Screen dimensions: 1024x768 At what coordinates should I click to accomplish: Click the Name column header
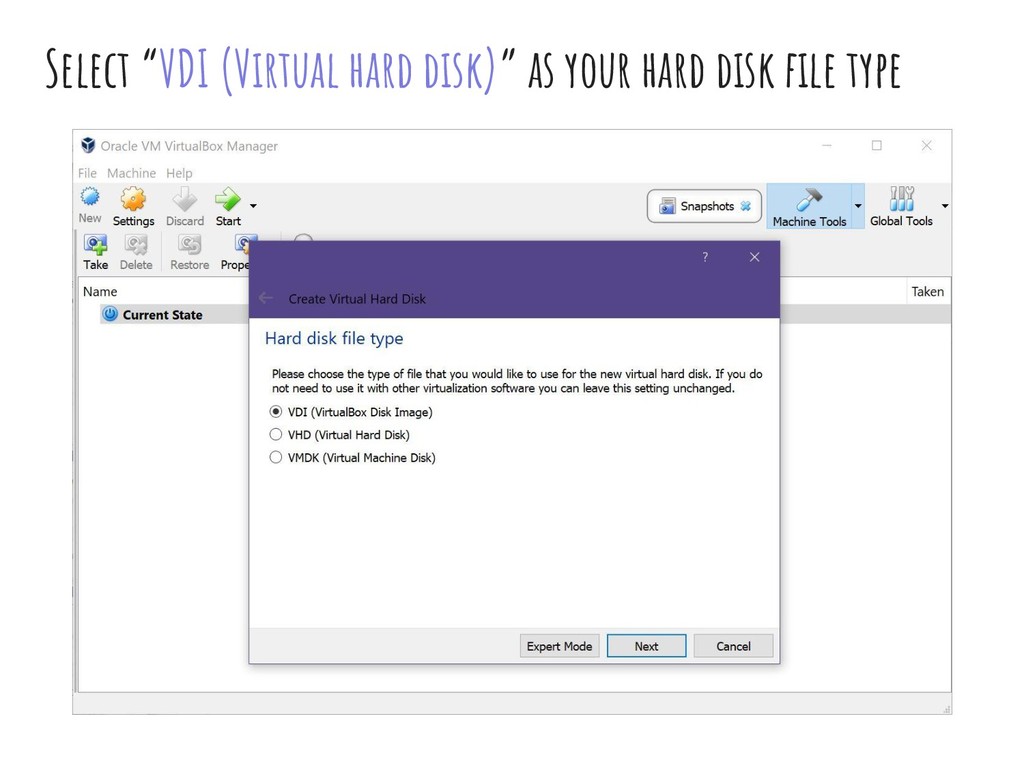click(x=100, y=291)
